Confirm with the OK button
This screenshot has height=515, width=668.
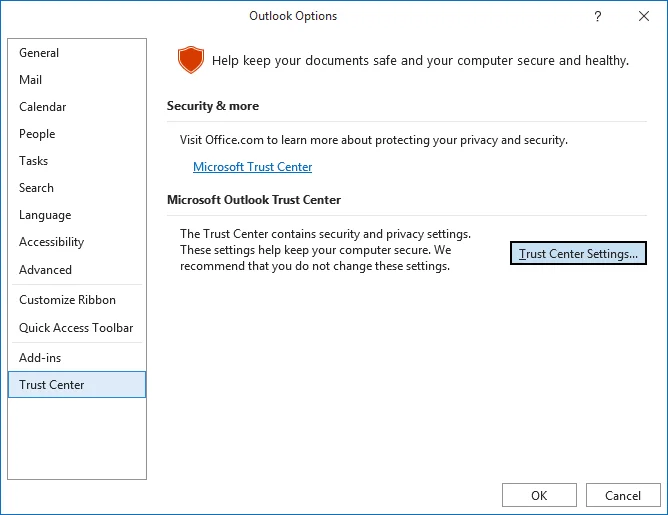[x=539, y=495]
